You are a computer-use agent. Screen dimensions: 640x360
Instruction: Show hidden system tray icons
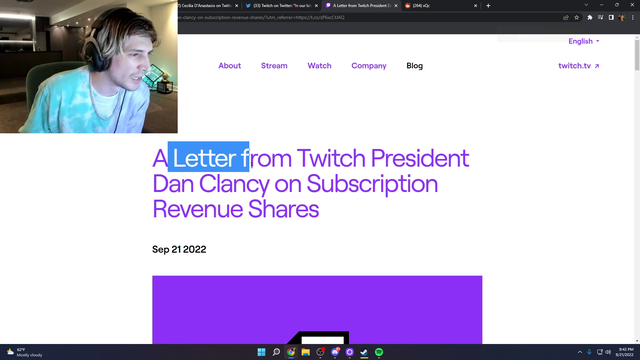(580, 352)
